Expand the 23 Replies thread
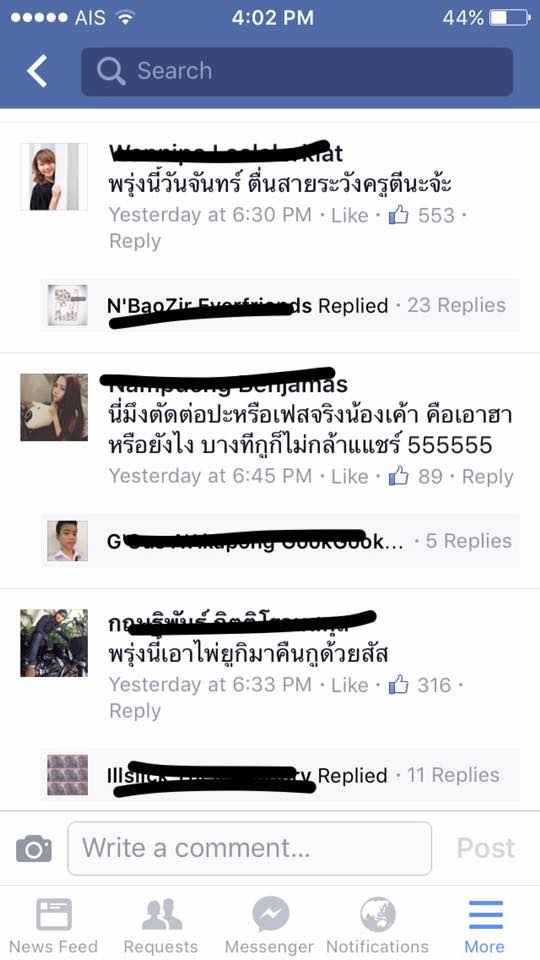540x960 pixels. [x=457, y=305]
